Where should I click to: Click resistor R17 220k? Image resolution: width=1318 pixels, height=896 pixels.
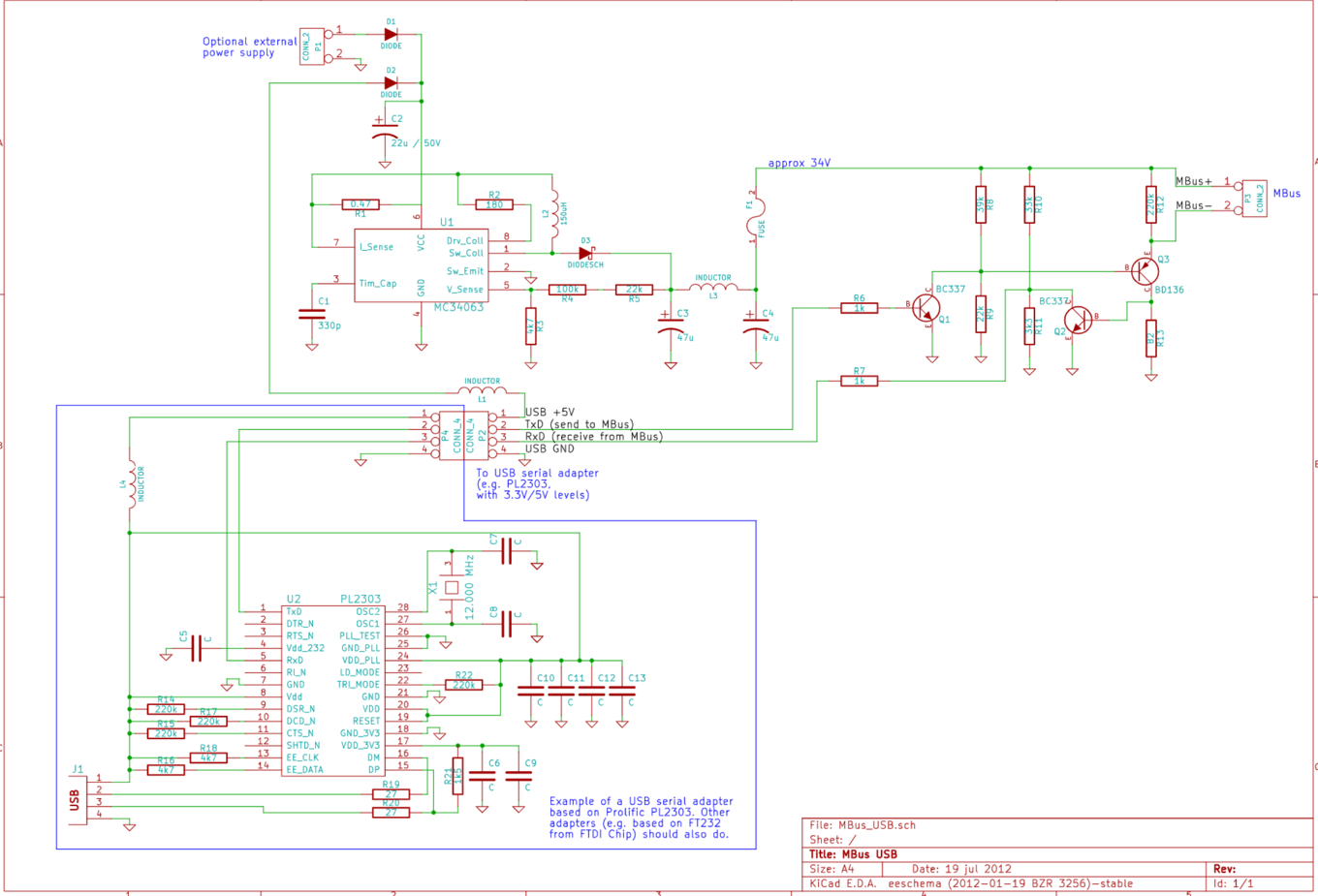coord(208,721)
